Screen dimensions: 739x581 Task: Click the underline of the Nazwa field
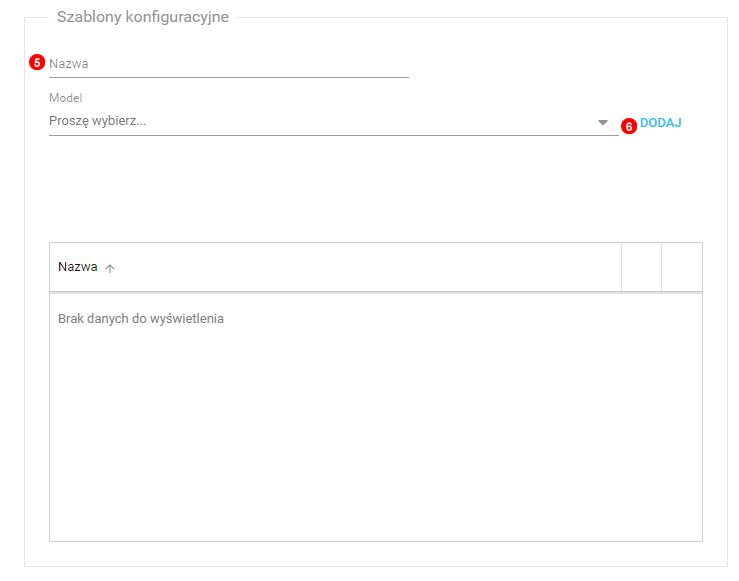coord(229,77)
